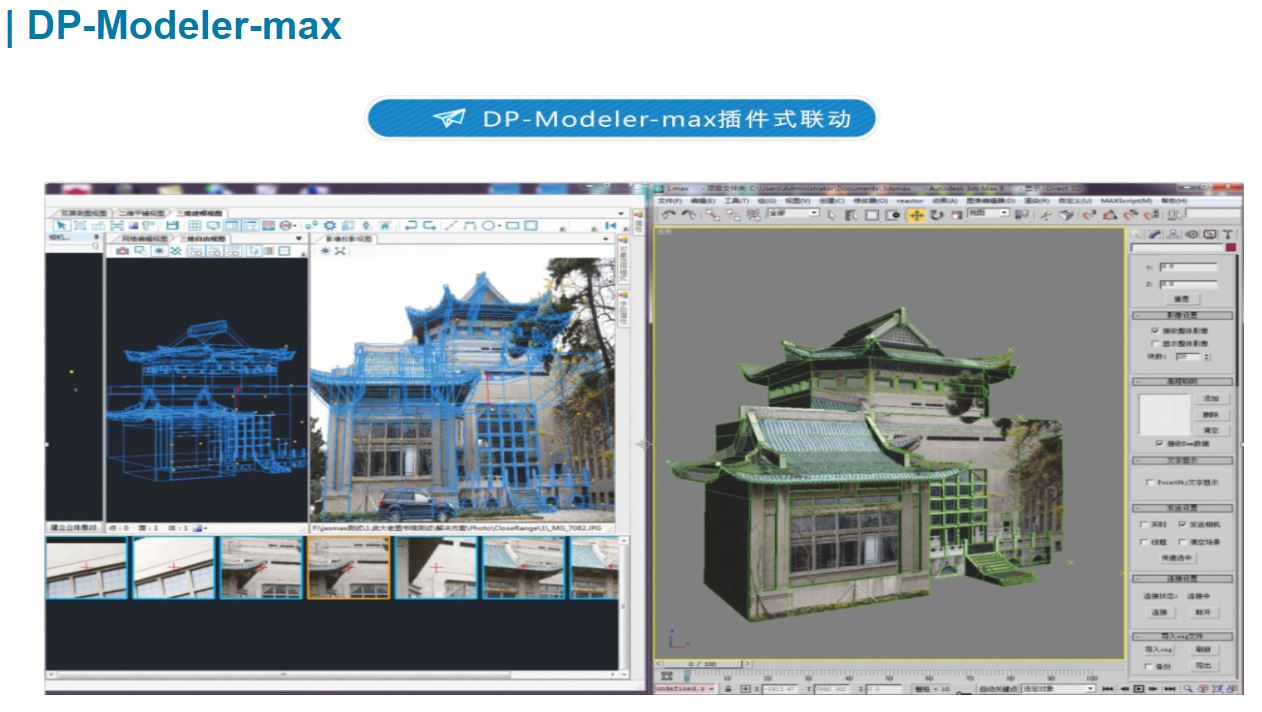1262x712 pixels.
Task: Open the Utilities hammer tab in command panel
Action: [1227, 234]
